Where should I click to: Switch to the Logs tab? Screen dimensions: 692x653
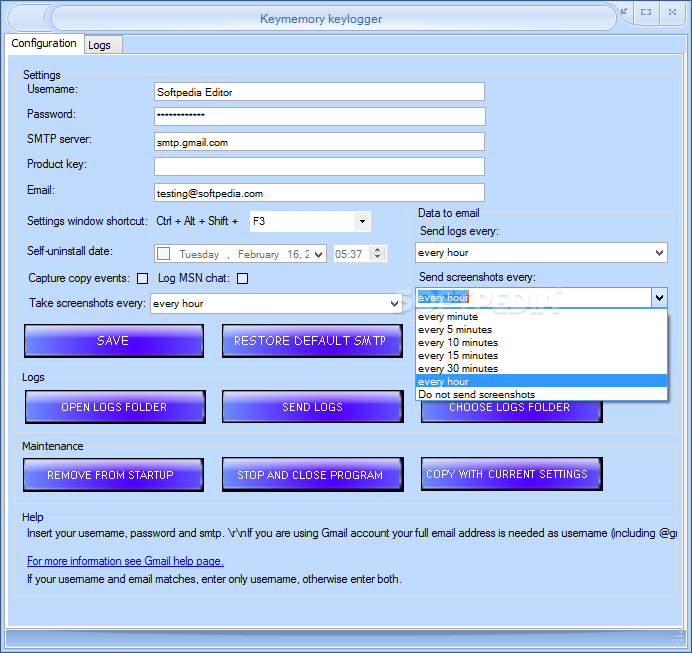point(103,45)
